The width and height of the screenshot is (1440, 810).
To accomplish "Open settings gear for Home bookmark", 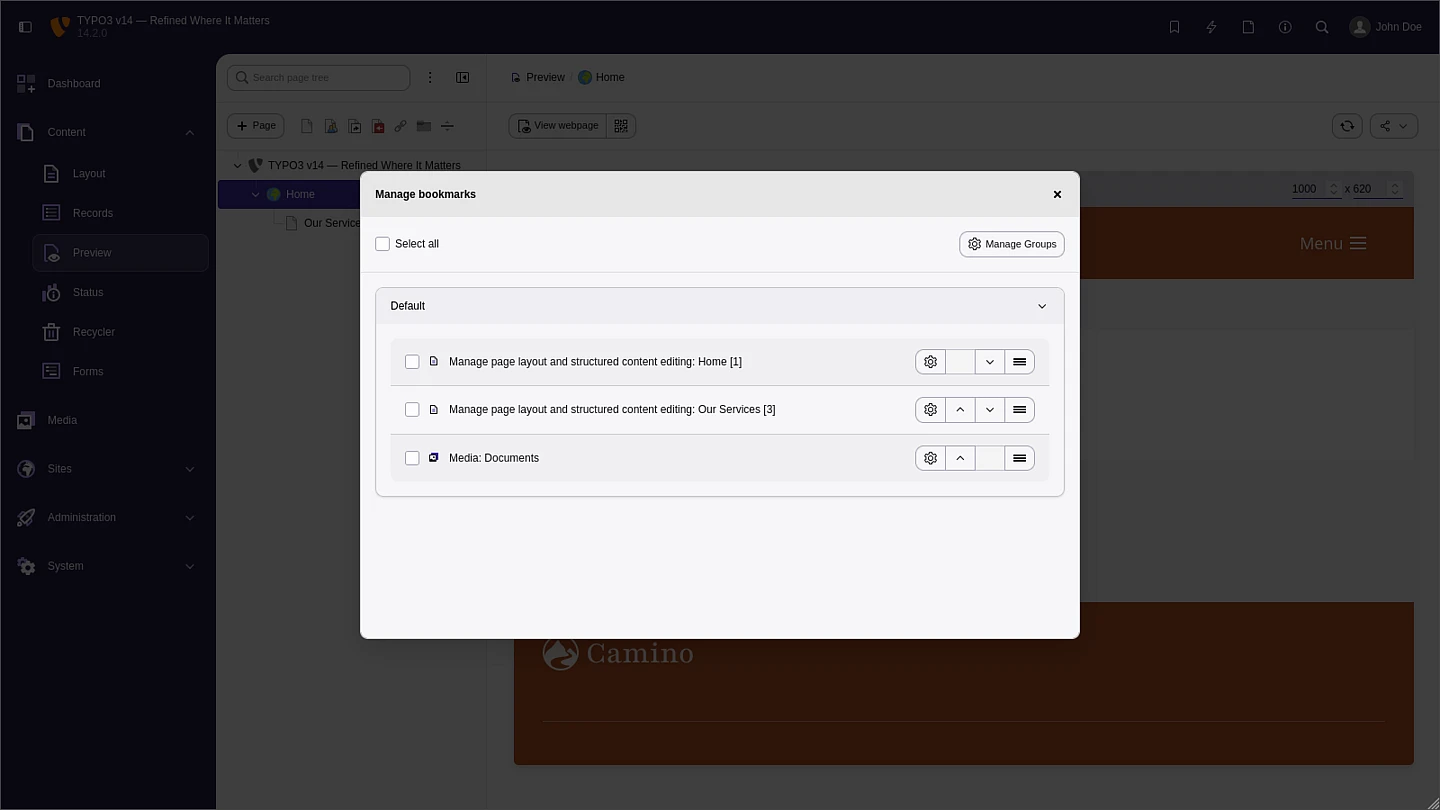I will point(930,362).
